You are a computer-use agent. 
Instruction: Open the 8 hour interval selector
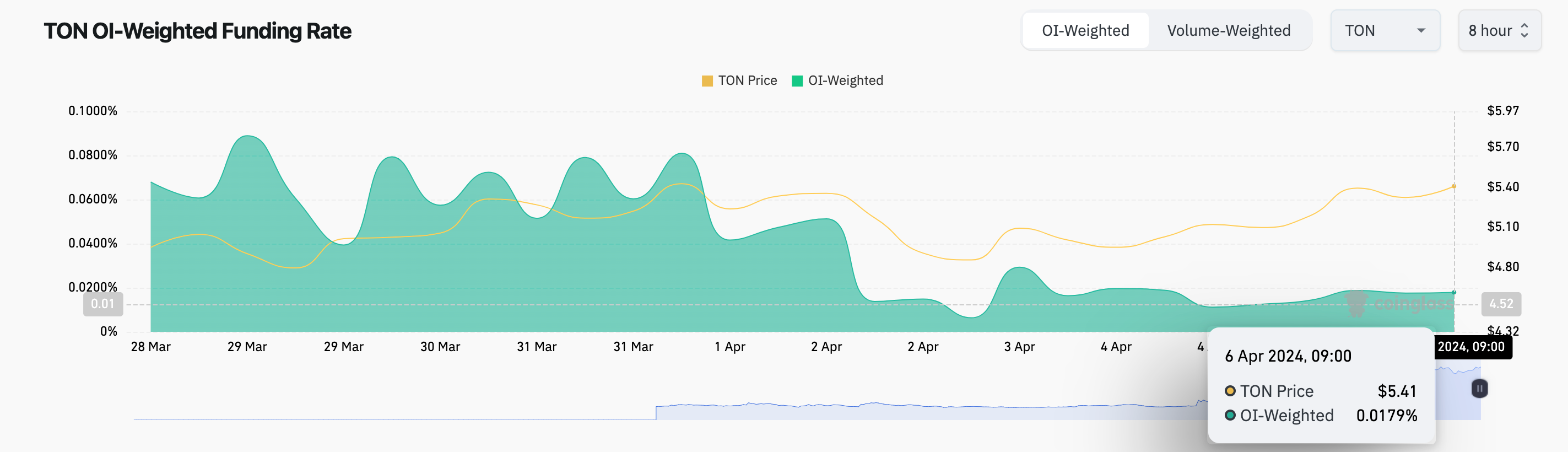tap(1499, 30)
